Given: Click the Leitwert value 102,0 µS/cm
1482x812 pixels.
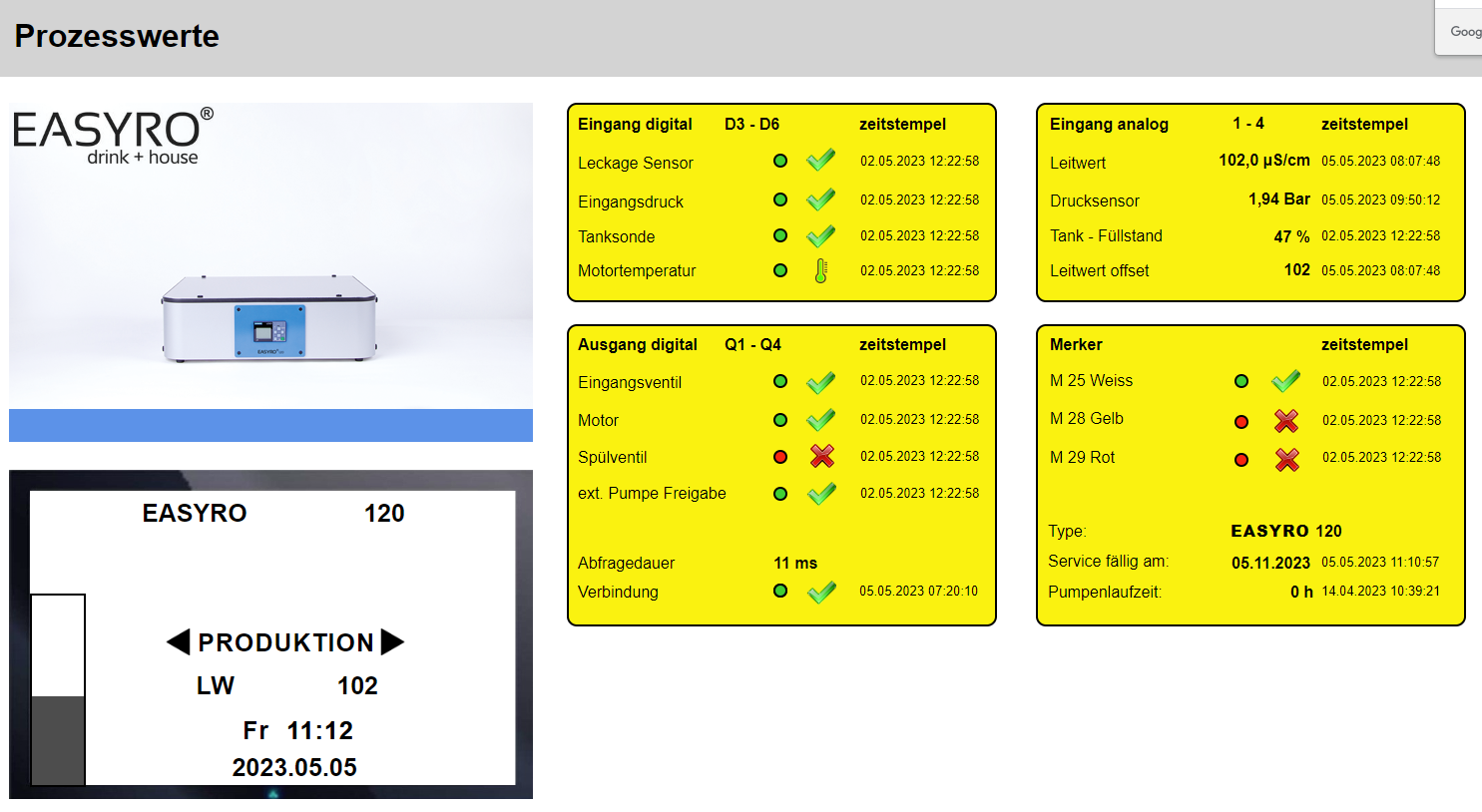Looking at the screenshot, I should (x=1264, y=161).
